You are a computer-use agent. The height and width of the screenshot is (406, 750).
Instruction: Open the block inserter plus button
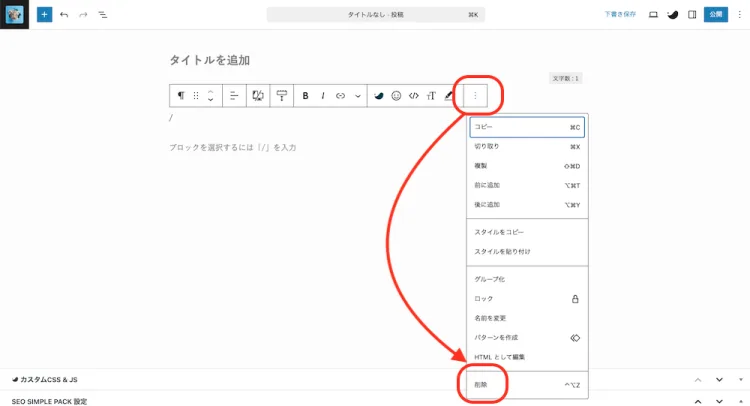[x=44, y=14]
